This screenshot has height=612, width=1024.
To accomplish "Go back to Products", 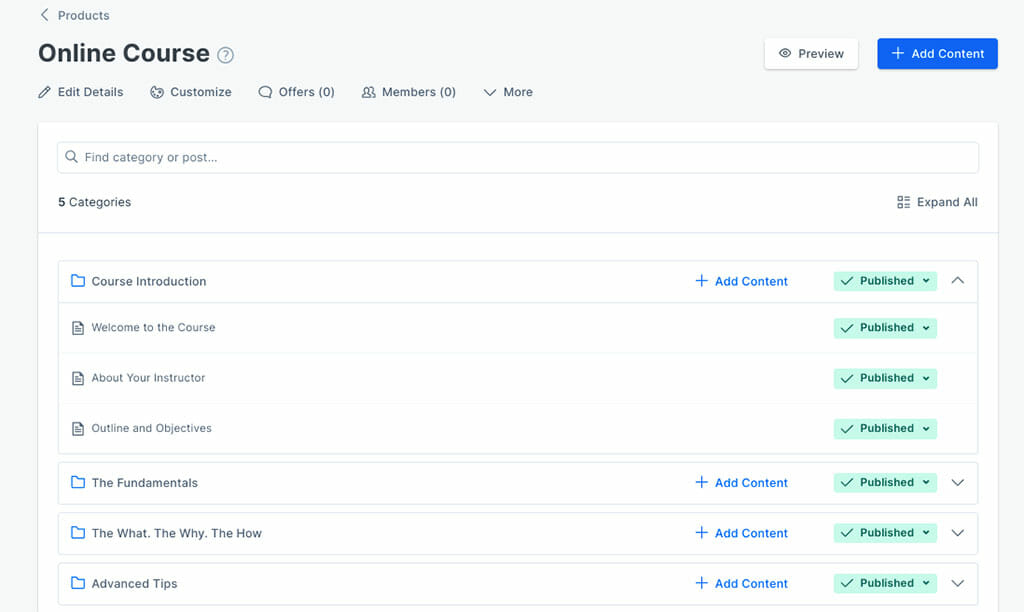I will coord(75,15).
